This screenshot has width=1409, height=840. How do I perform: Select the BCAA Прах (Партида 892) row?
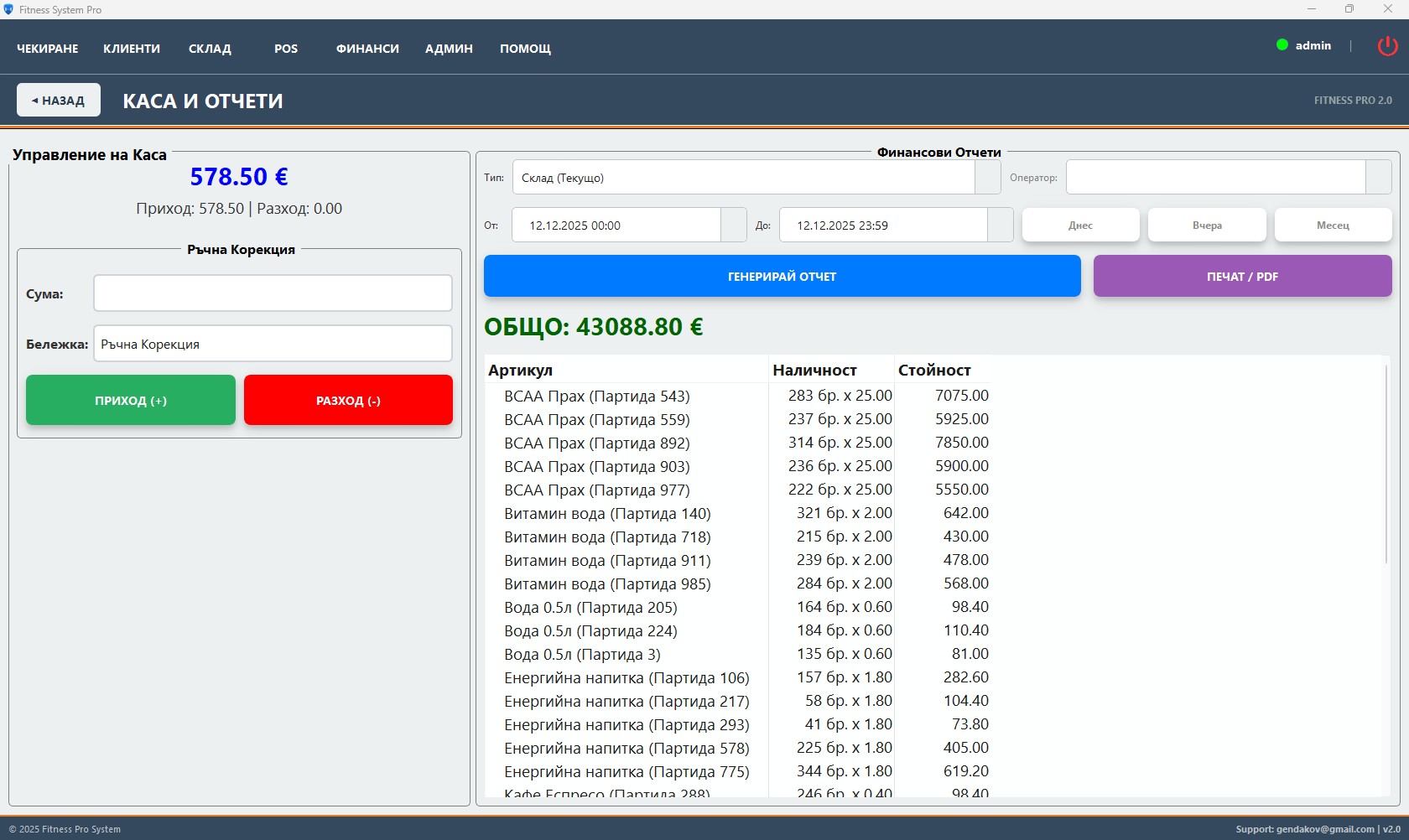click(596, 443)
